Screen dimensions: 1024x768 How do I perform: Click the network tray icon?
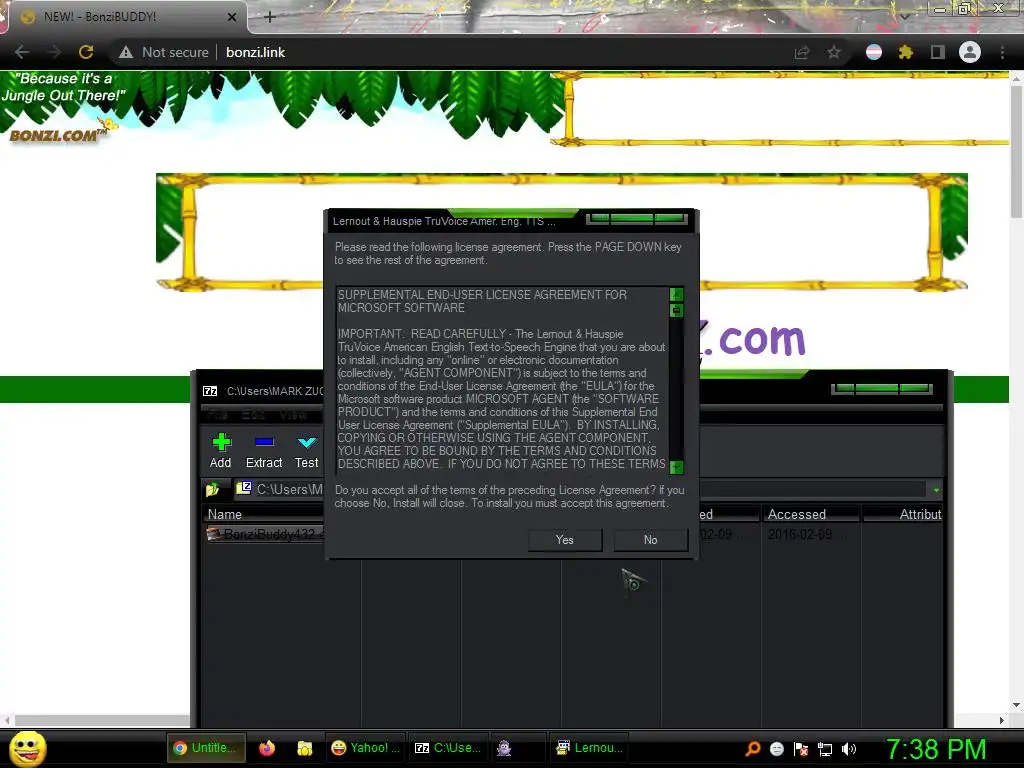[825, 749]
